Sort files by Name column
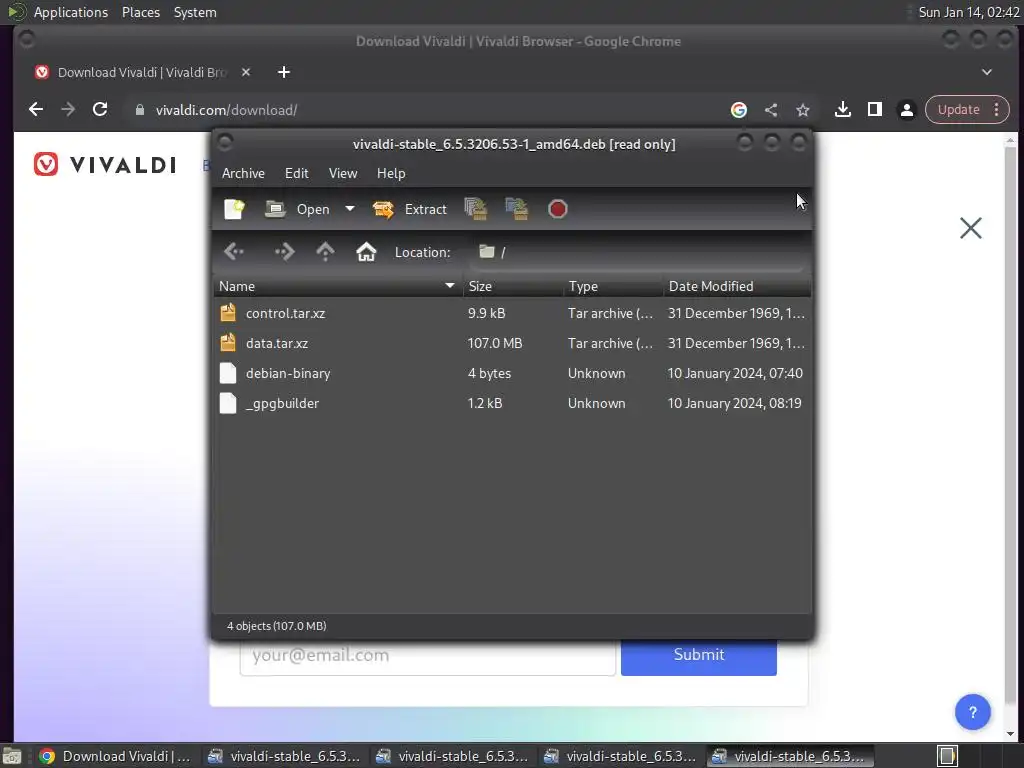This screenshot has height=768, width=1024. click(x=338, y=286)
